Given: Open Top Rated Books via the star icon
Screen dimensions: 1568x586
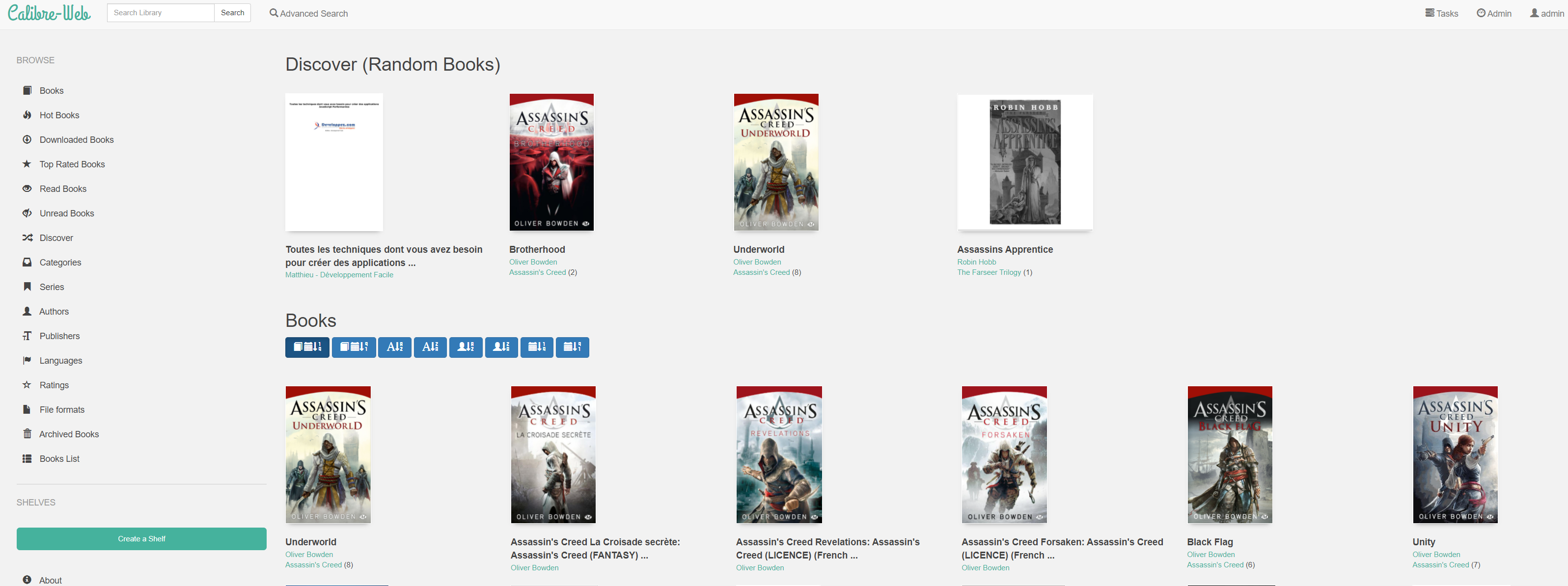Looking at the screenshot, I should [27, 164].
